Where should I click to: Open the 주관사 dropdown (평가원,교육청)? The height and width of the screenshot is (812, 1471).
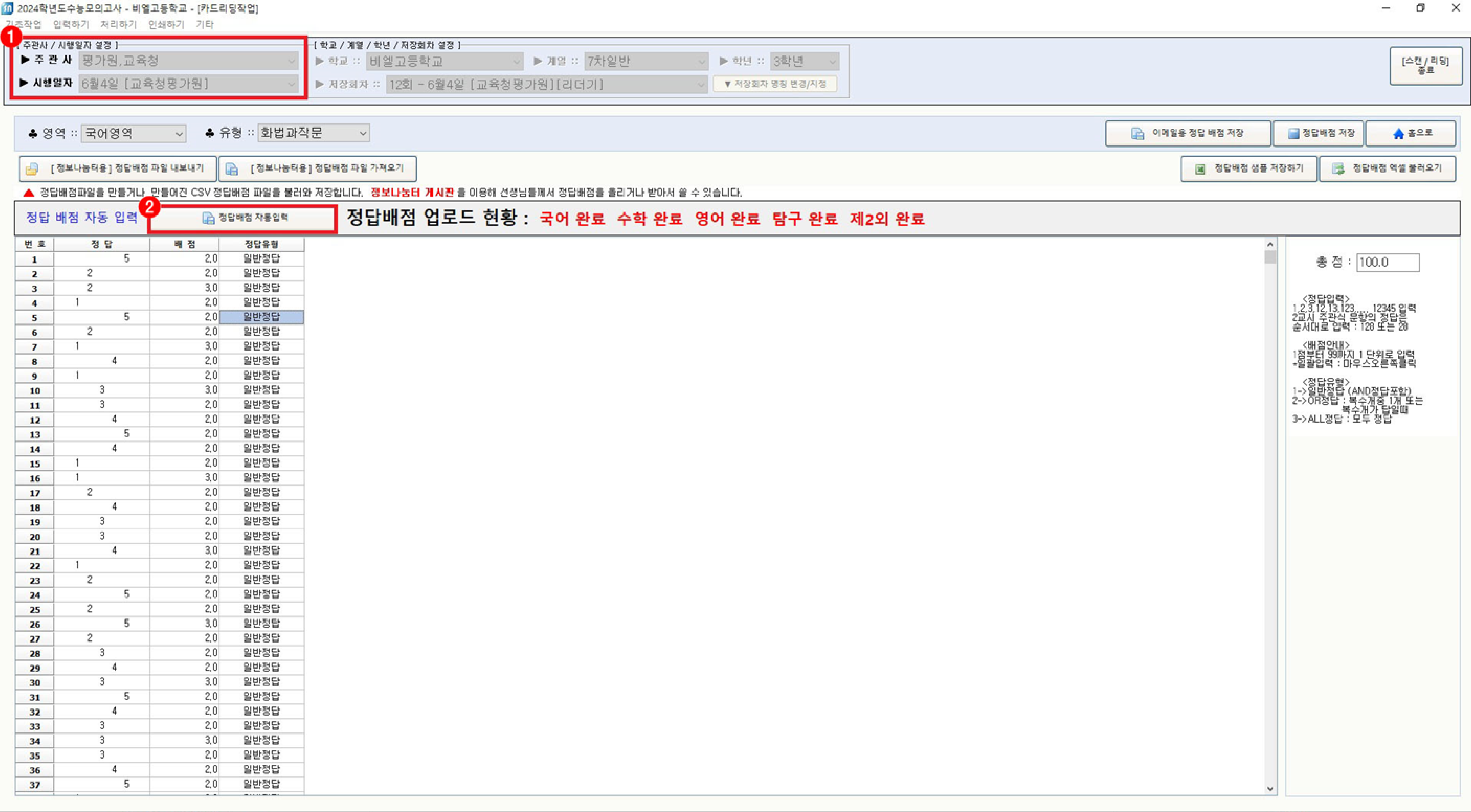coord(189,61)
